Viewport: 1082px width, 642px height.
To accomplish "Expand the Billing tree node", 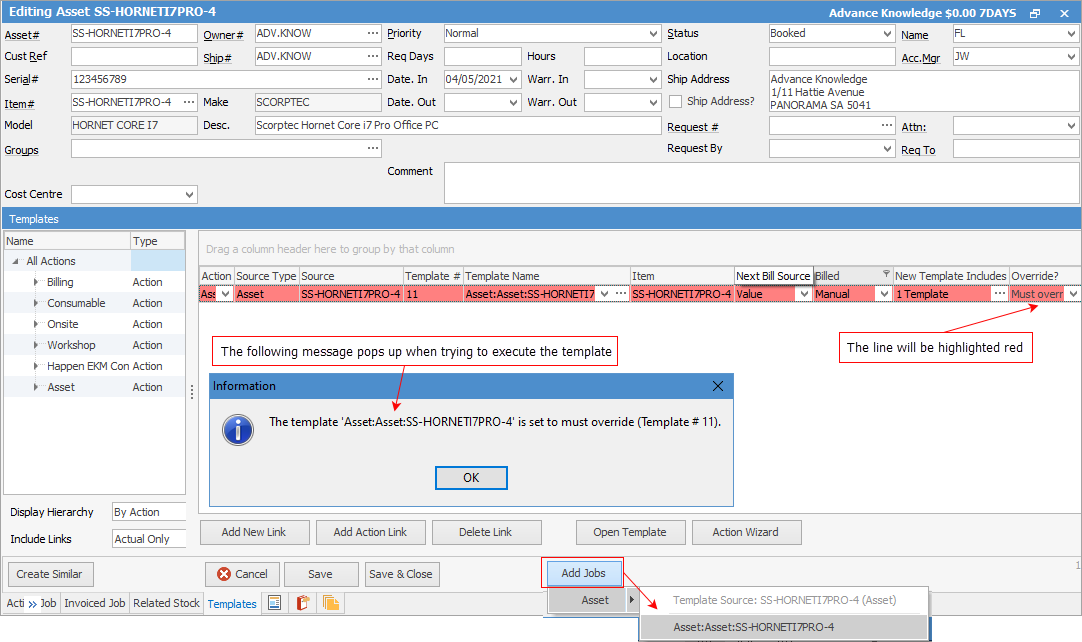I will click(x=36, y=282).
